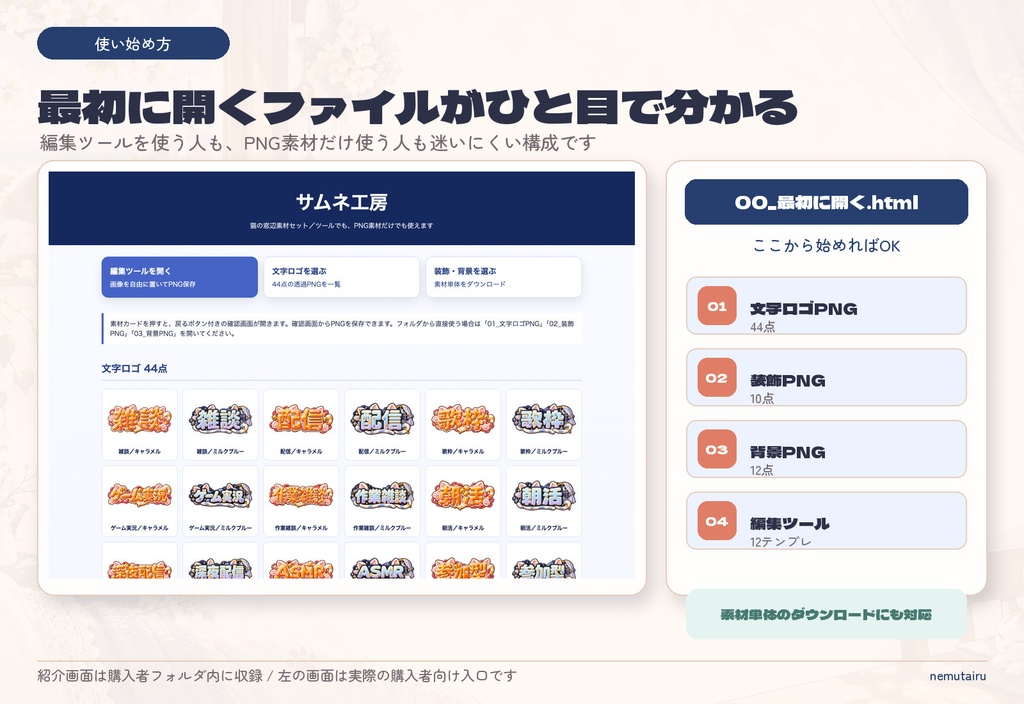Open the 雑談／ミルクブルー logo card
This screenshot has width=1024, height=704.
pos(221,424)
